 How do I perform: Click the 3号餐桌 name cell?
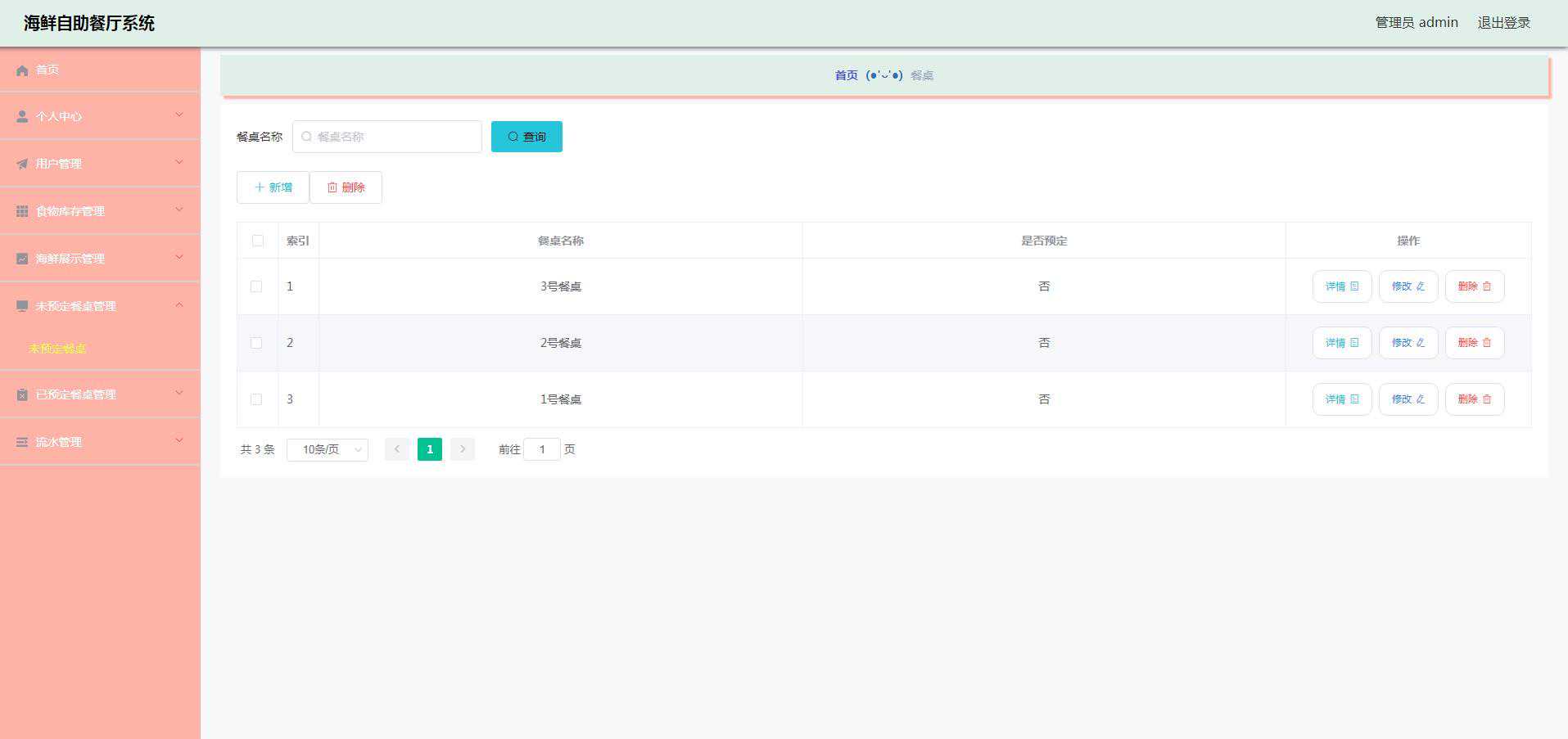(561, 286)
